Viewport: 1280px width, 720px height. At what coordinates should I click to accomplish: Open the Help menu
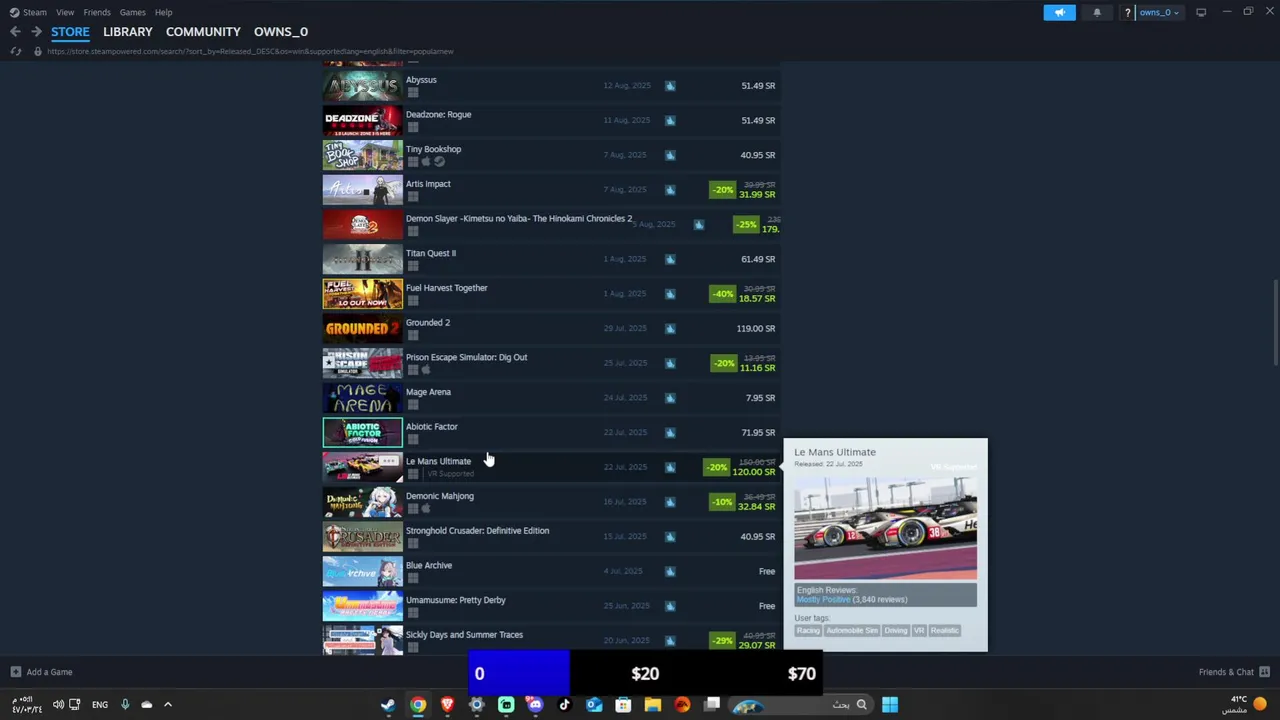pyautogui.click(x=163, y=12)
